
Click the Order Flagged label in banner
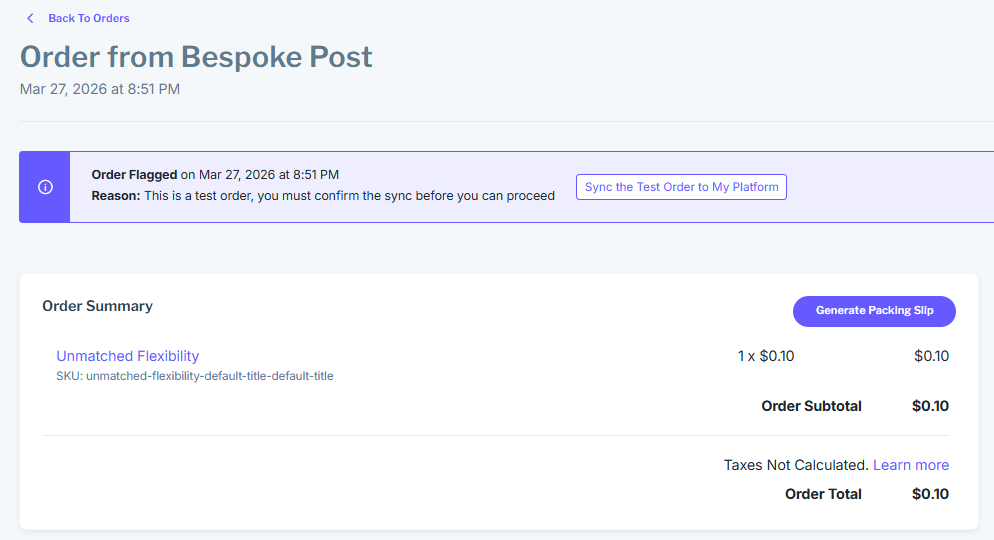point(134,175)
